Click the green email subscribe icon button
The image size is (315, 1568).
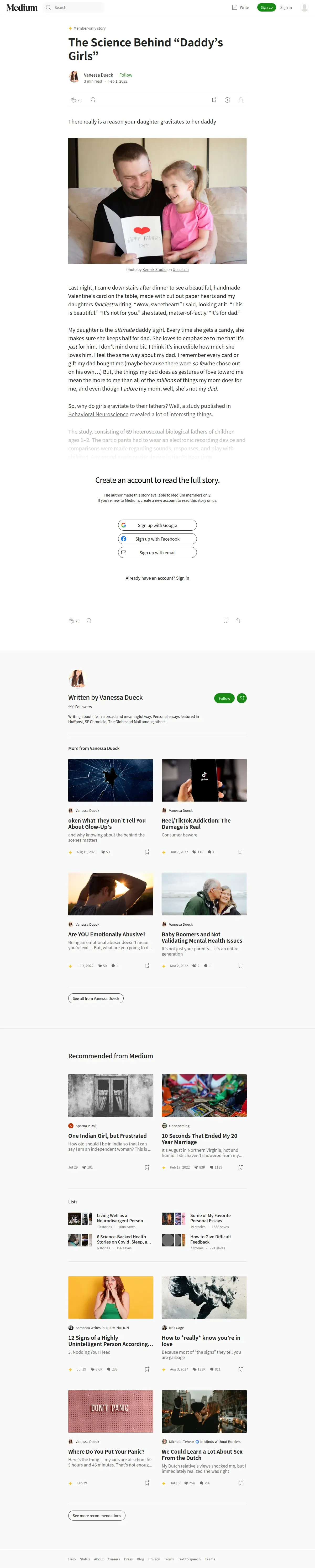[242, 698]
